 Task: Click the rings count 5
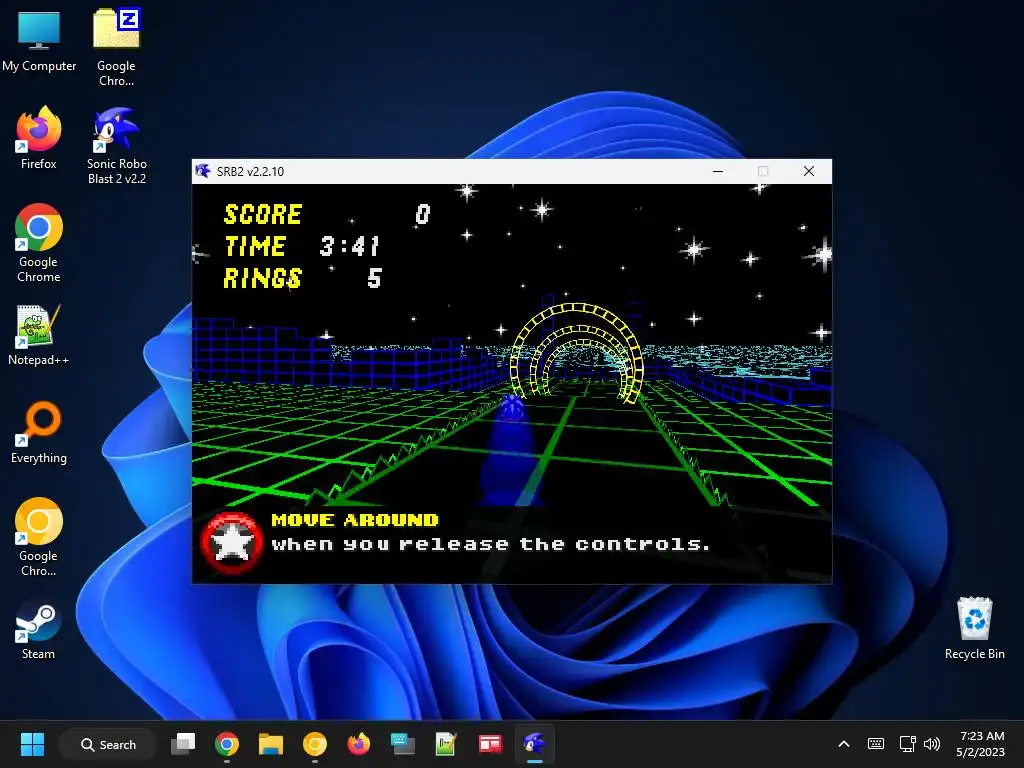pos(374,278)
